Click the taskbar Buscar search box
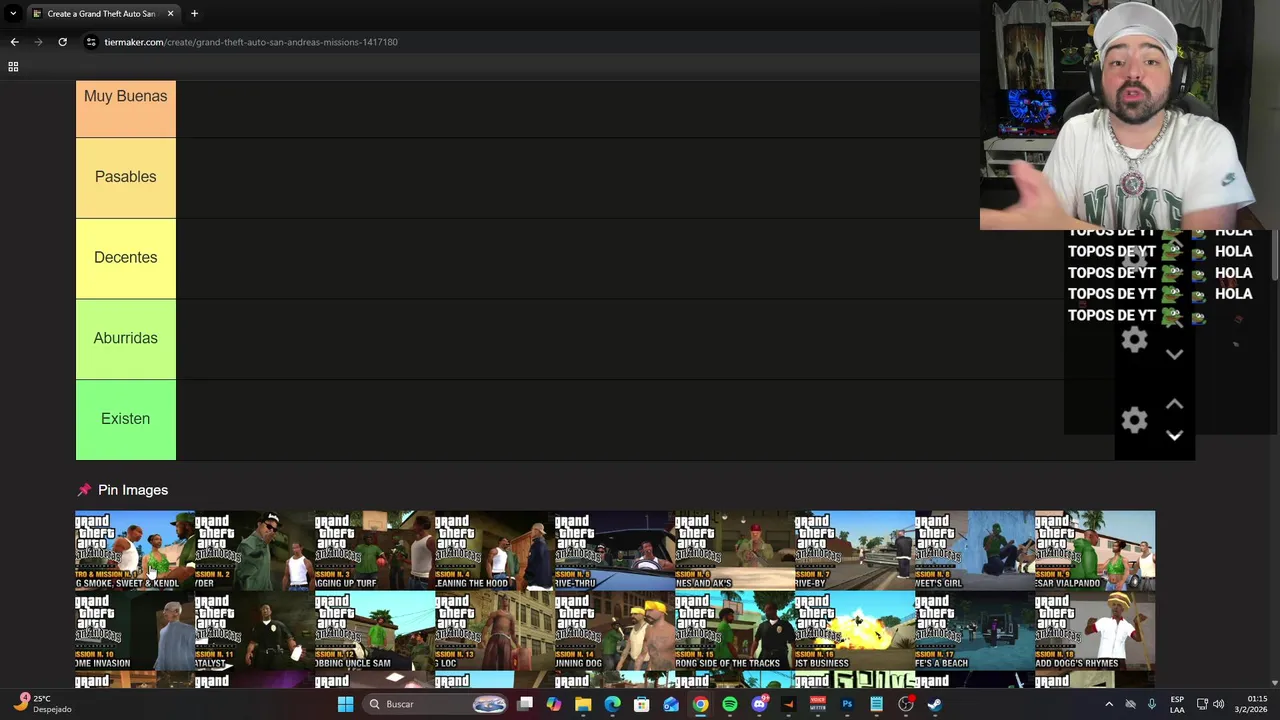 (x=436, y=704)
